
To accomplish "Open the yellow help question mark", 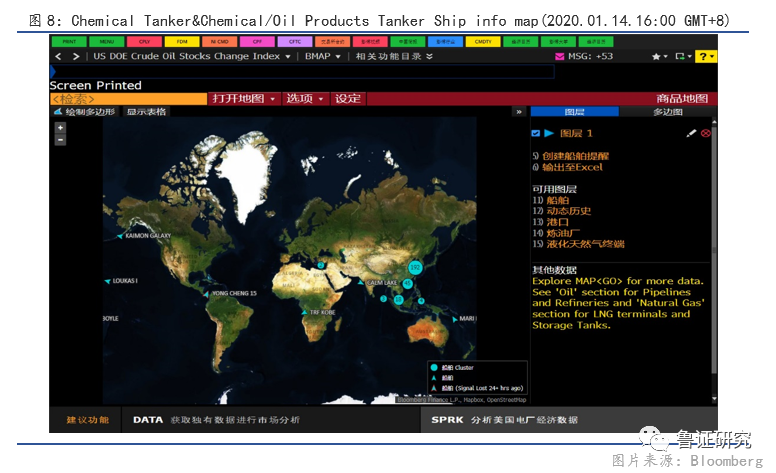I will [705, 56].
